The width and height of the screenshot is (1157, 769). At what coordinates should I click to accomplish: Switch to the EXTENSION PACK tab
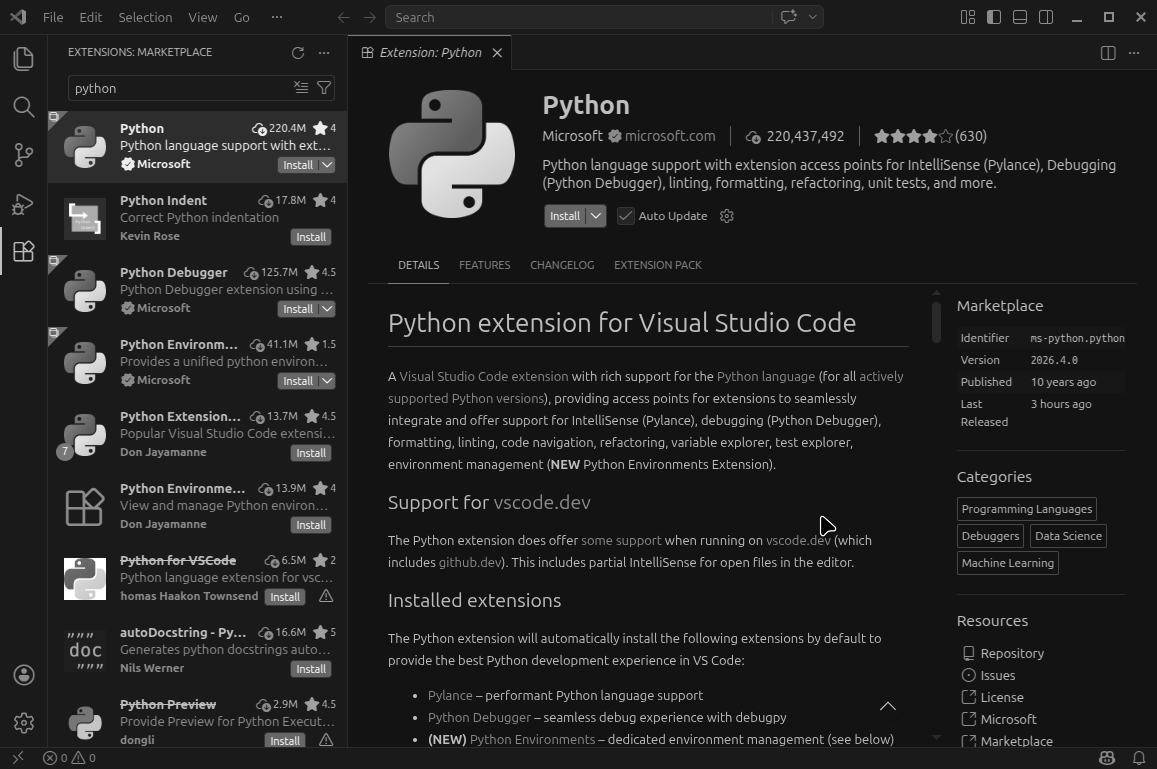pyautogui.click(x=657, y=265)
